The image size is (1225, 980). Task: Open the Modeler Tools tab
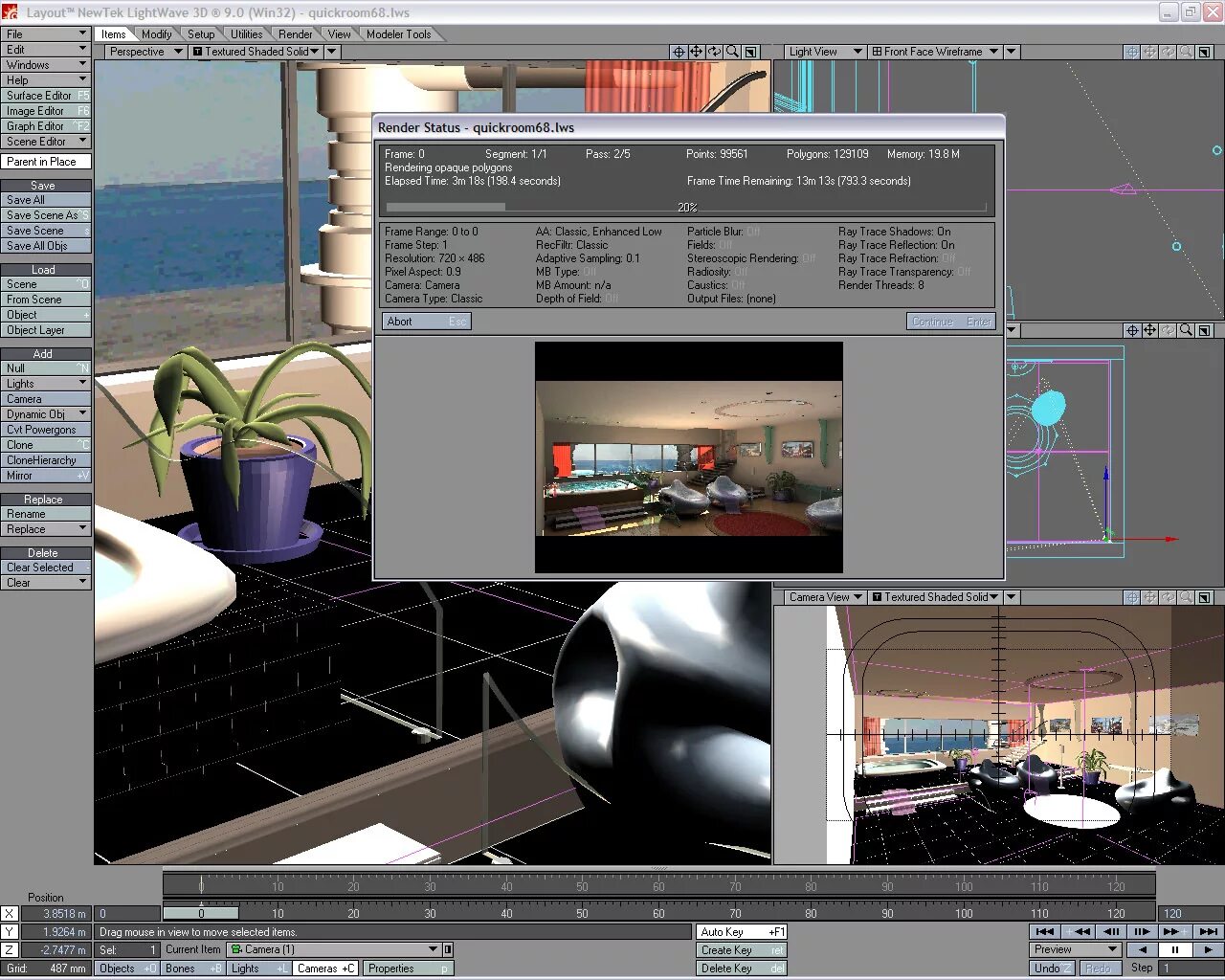coord(398,33)
